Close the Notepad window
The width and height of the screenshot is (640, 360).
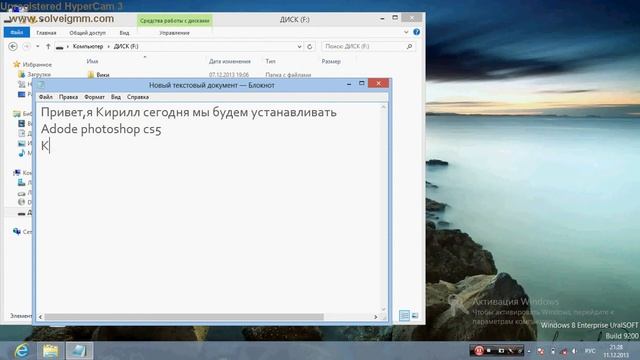[x=378, y=83]
